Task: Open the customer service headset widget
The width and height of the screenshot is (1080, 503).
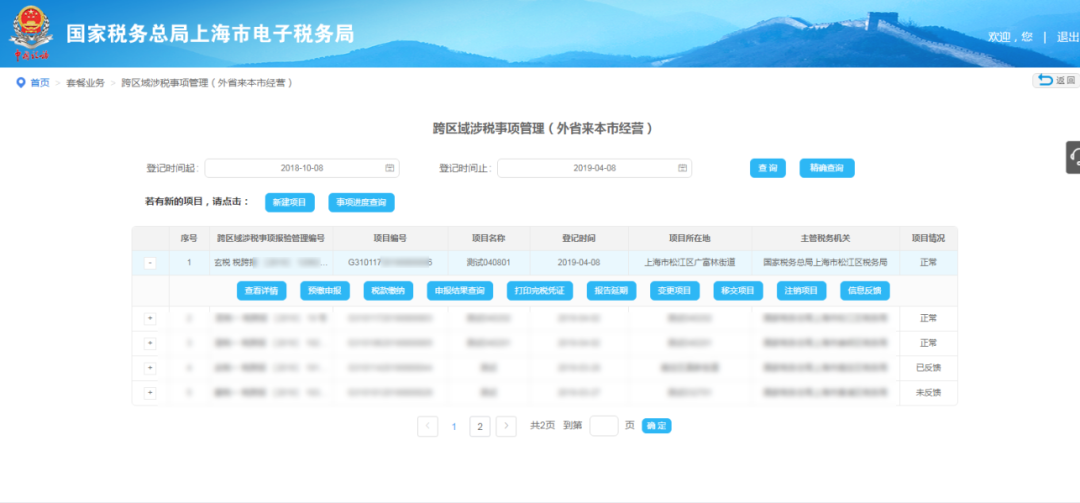Action: [x=1073, y=157]
